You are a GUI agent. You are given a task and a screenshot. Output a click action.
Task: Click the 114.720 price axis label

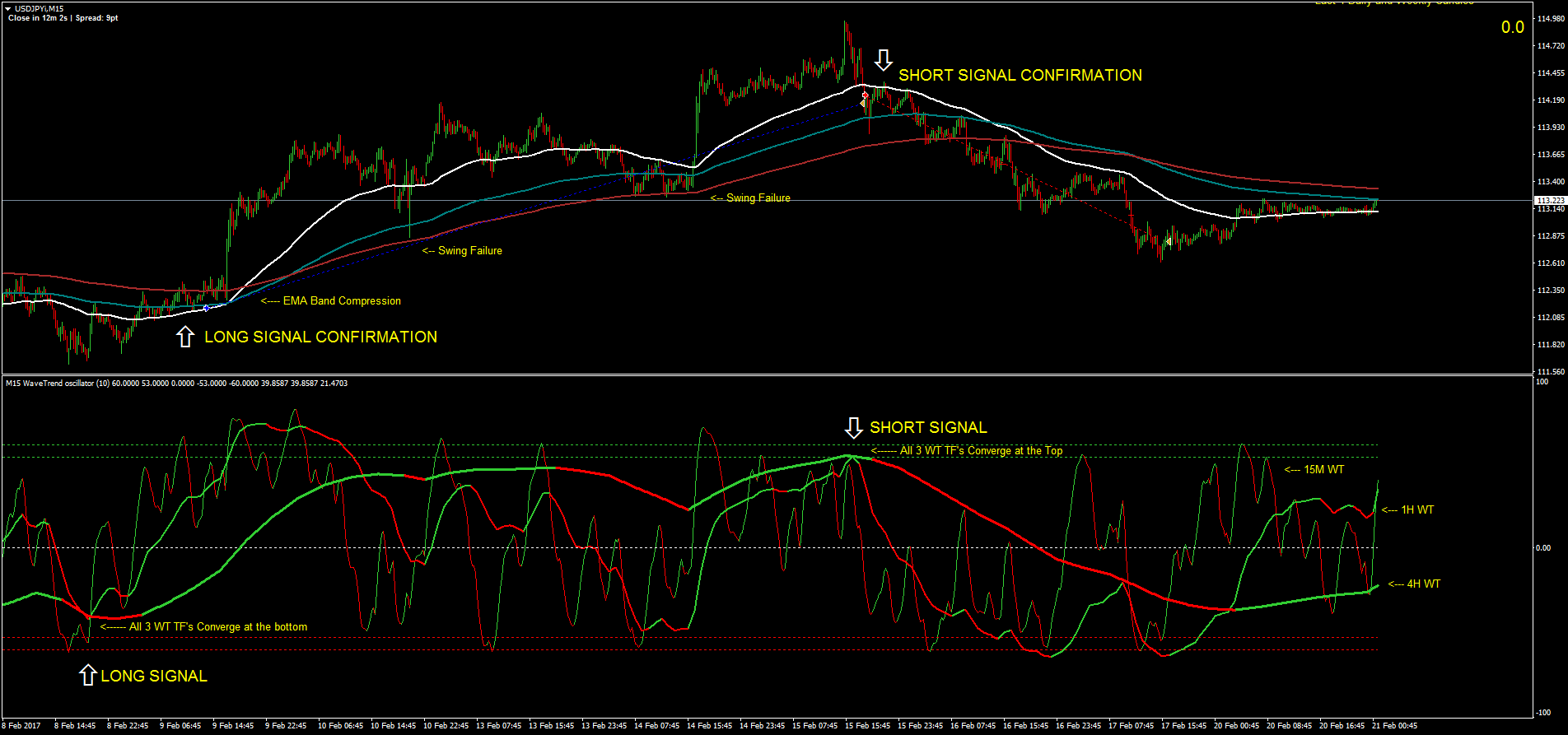[1551, 46]
